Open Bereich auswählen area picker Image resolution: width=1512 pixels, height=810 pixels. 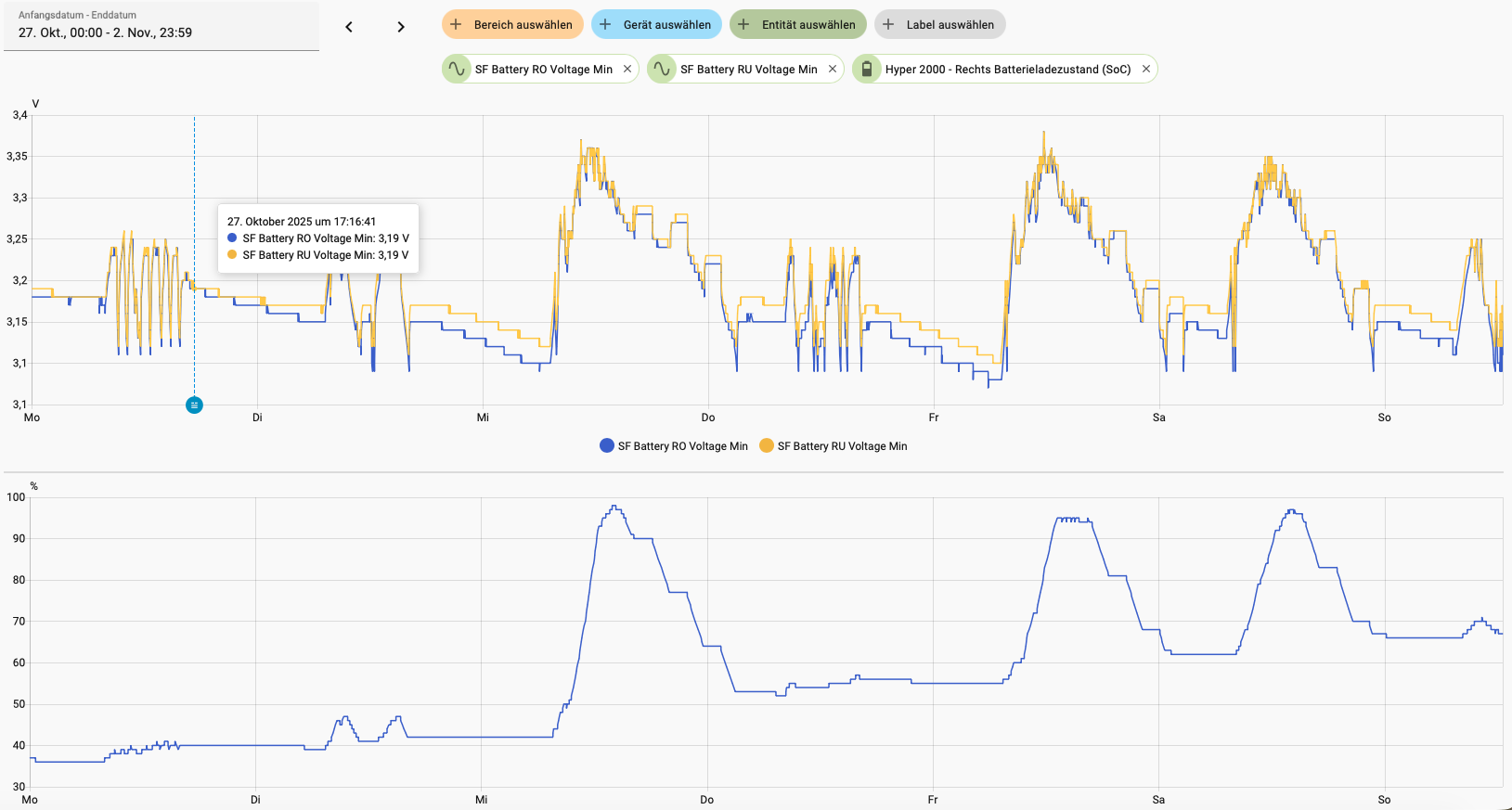pos(523,25)
